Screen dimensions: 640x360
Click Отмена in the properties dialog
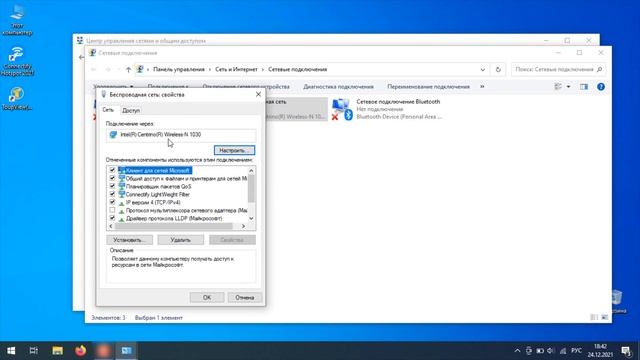[244, 297]
